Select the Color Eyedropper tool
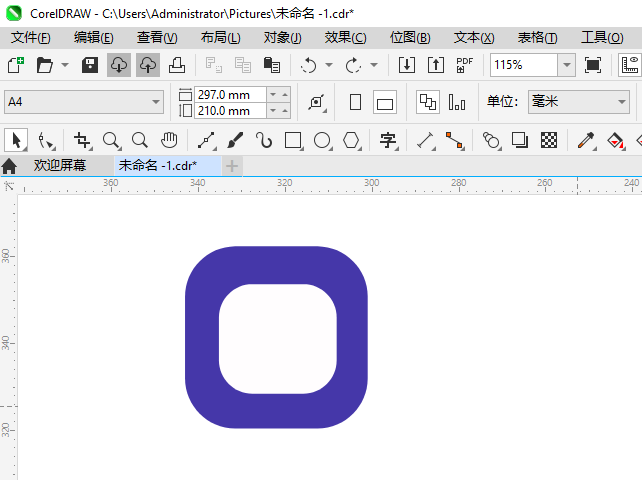642x480 pixels. pos(586,140)
